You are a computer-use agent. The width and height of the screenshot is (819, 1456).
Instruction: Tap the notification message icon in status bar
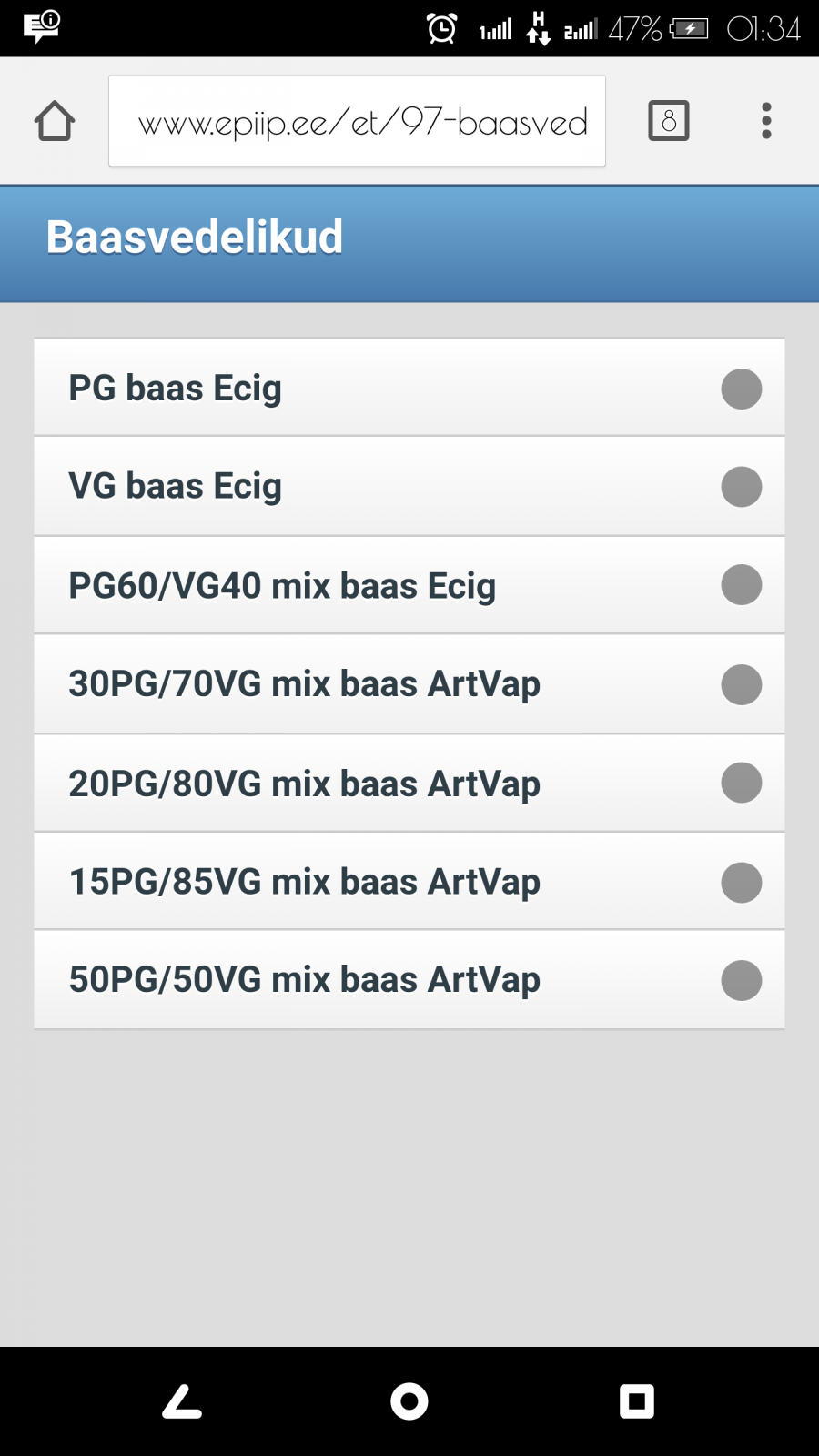pos(41,26)
